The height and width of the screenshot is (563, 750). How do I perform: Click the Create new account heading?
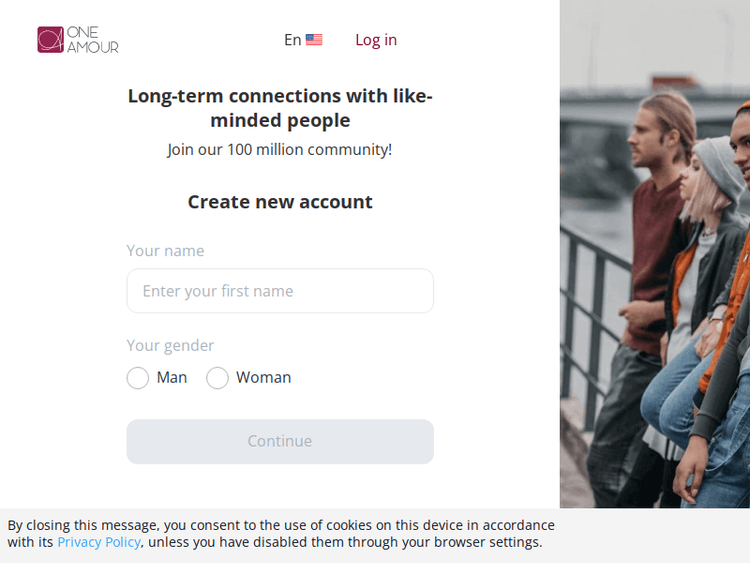click(280, 202)
